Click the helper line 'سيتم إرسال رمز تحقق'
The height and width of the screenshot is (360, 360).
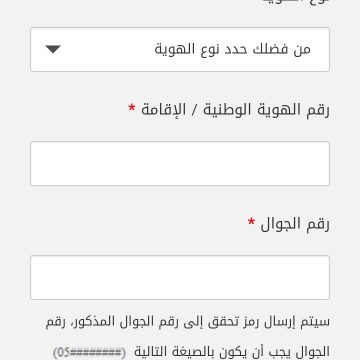click(x=188, y=322)
